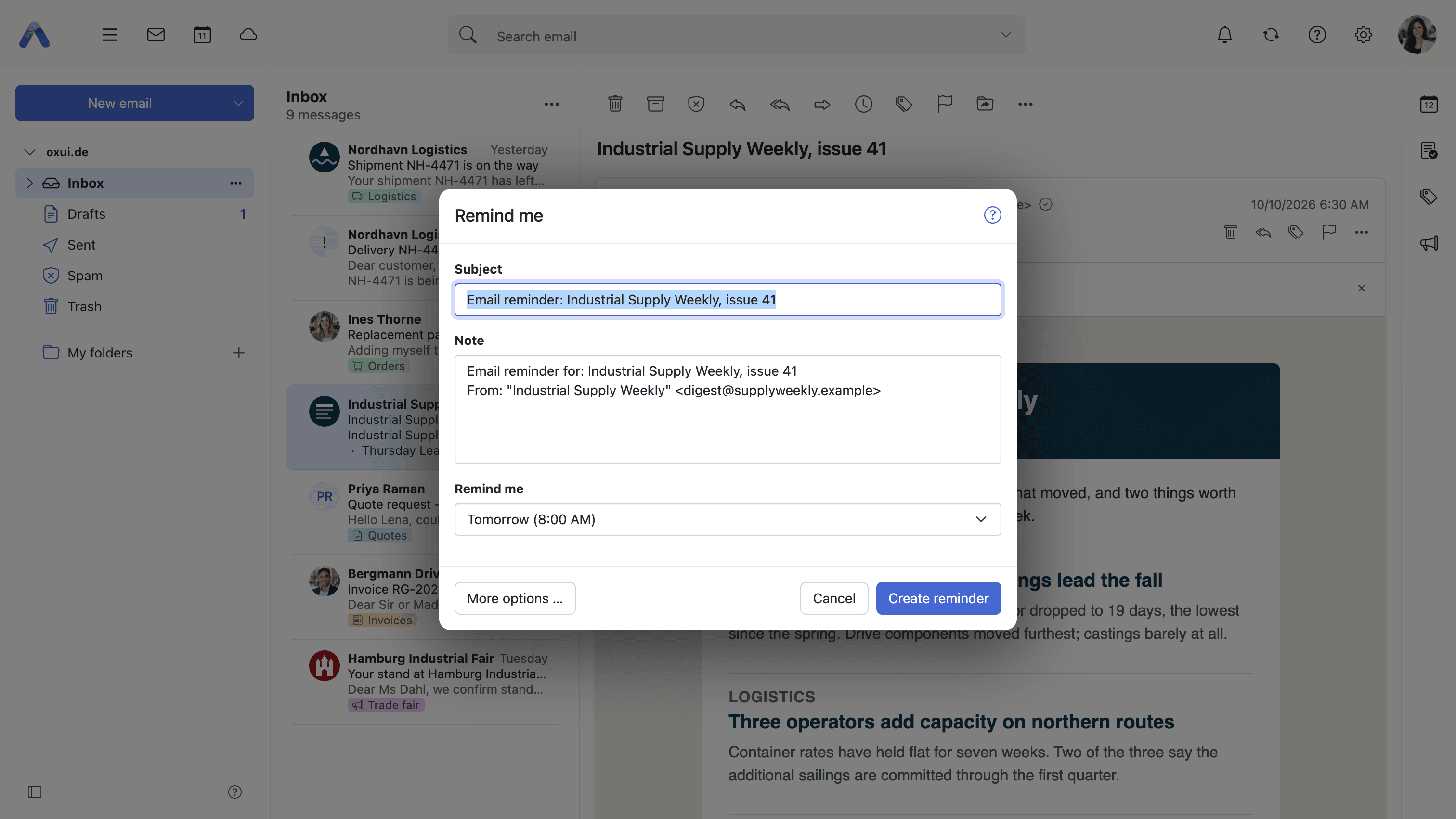This screenshot has width=1456, height=819.
Task: Cancel the reminder dialog
Action: point(834,598)
